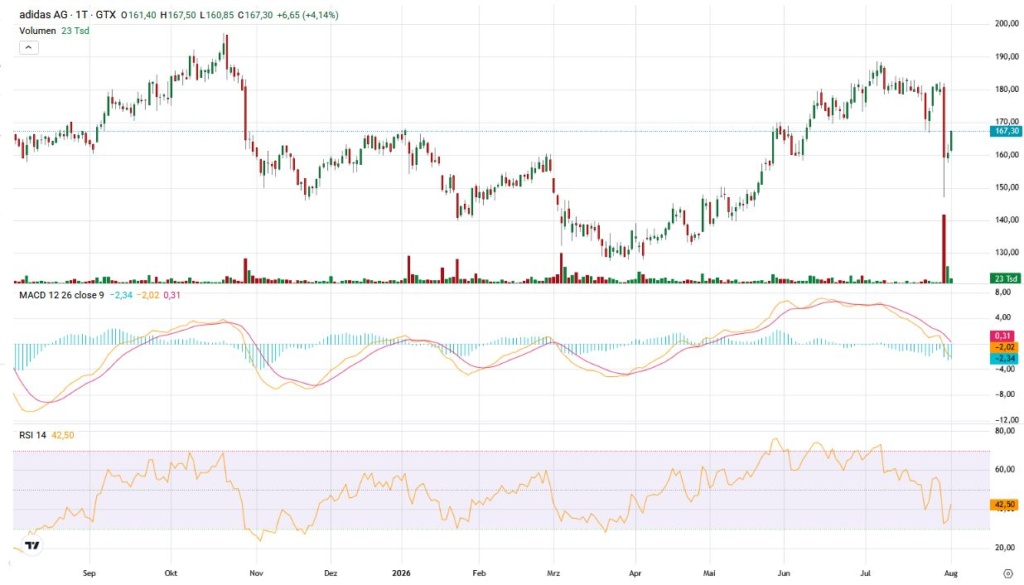This screenshot has width=1024, height=585.
Task: Click the 180,00 price axis label
Action: (1006, 89)
